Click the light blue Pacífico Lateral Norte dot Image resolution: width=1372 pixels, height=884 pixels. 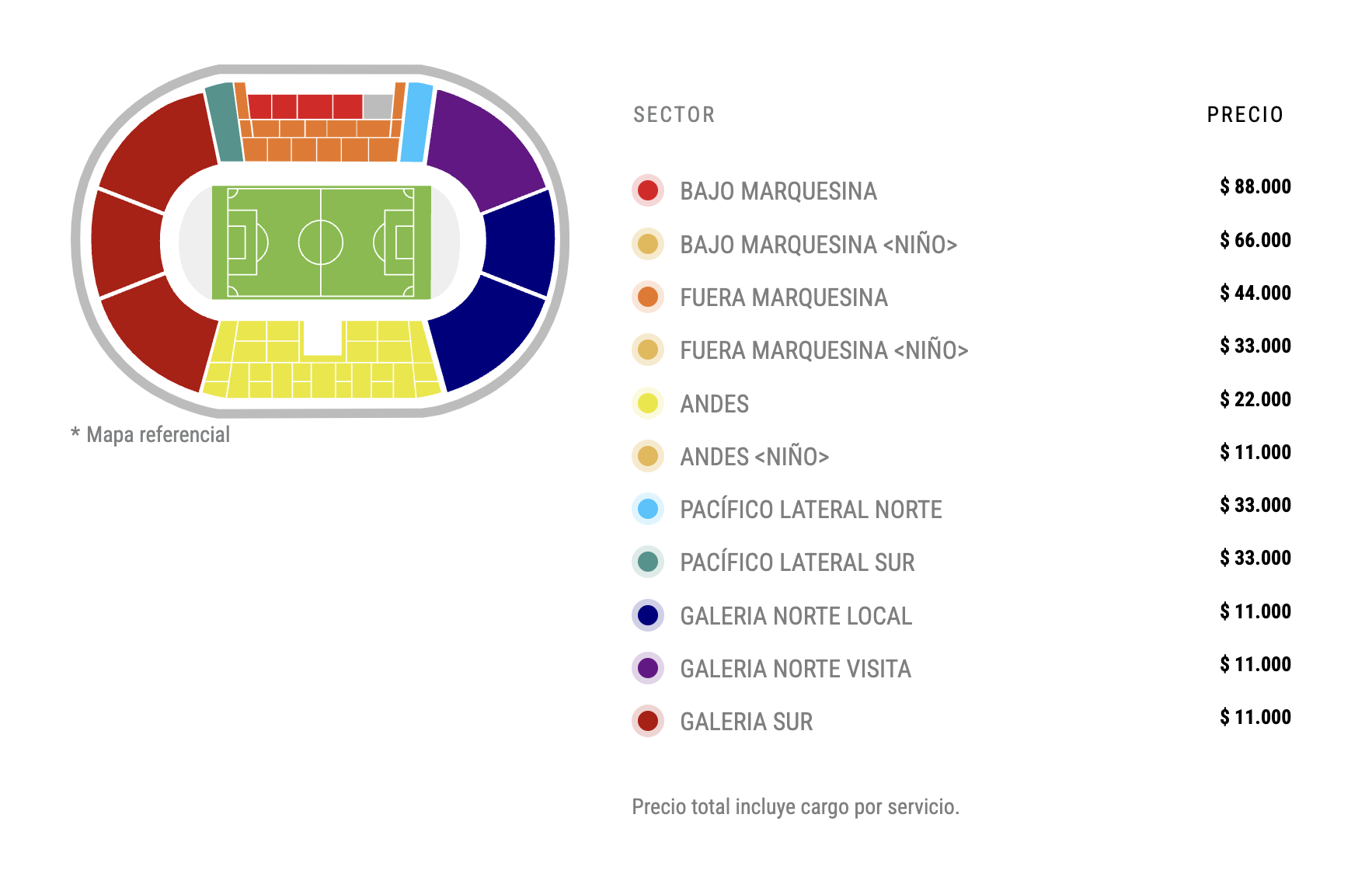(647, 509)
